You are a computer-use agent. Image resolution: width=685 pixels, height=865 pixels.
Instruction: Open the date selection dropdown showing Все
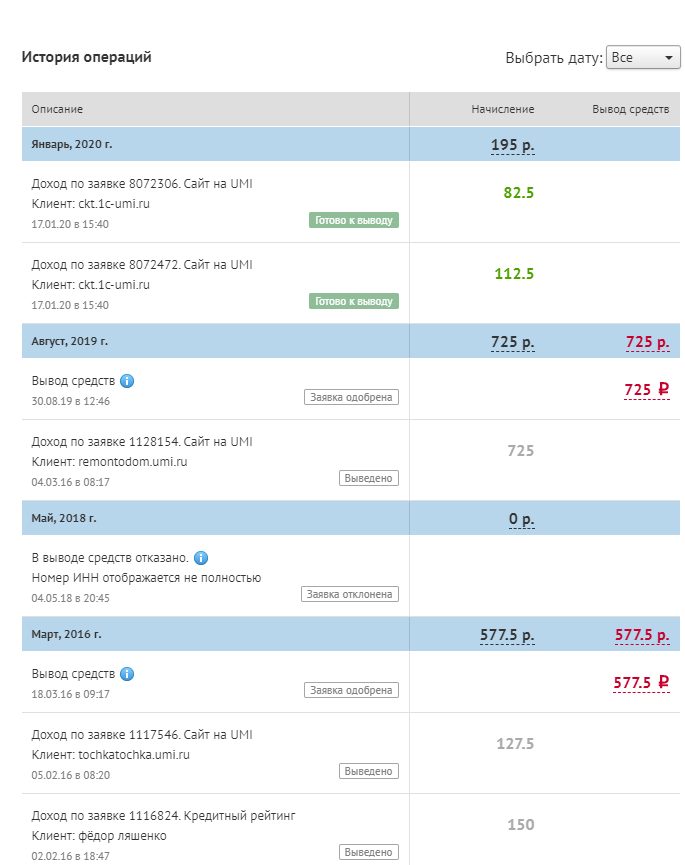pos(643,58)
